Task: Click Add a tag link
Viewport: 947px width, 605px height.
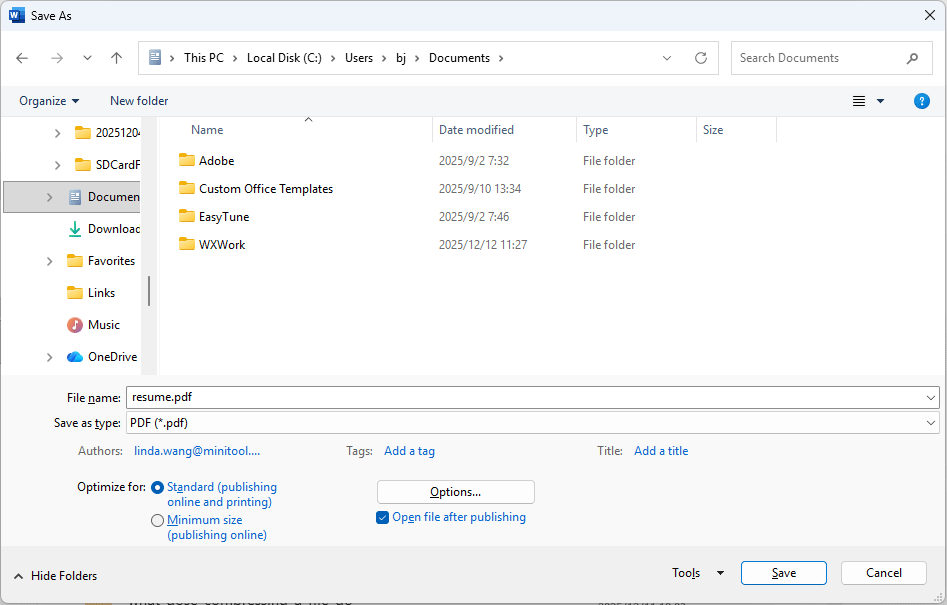Action: point(409,451)
